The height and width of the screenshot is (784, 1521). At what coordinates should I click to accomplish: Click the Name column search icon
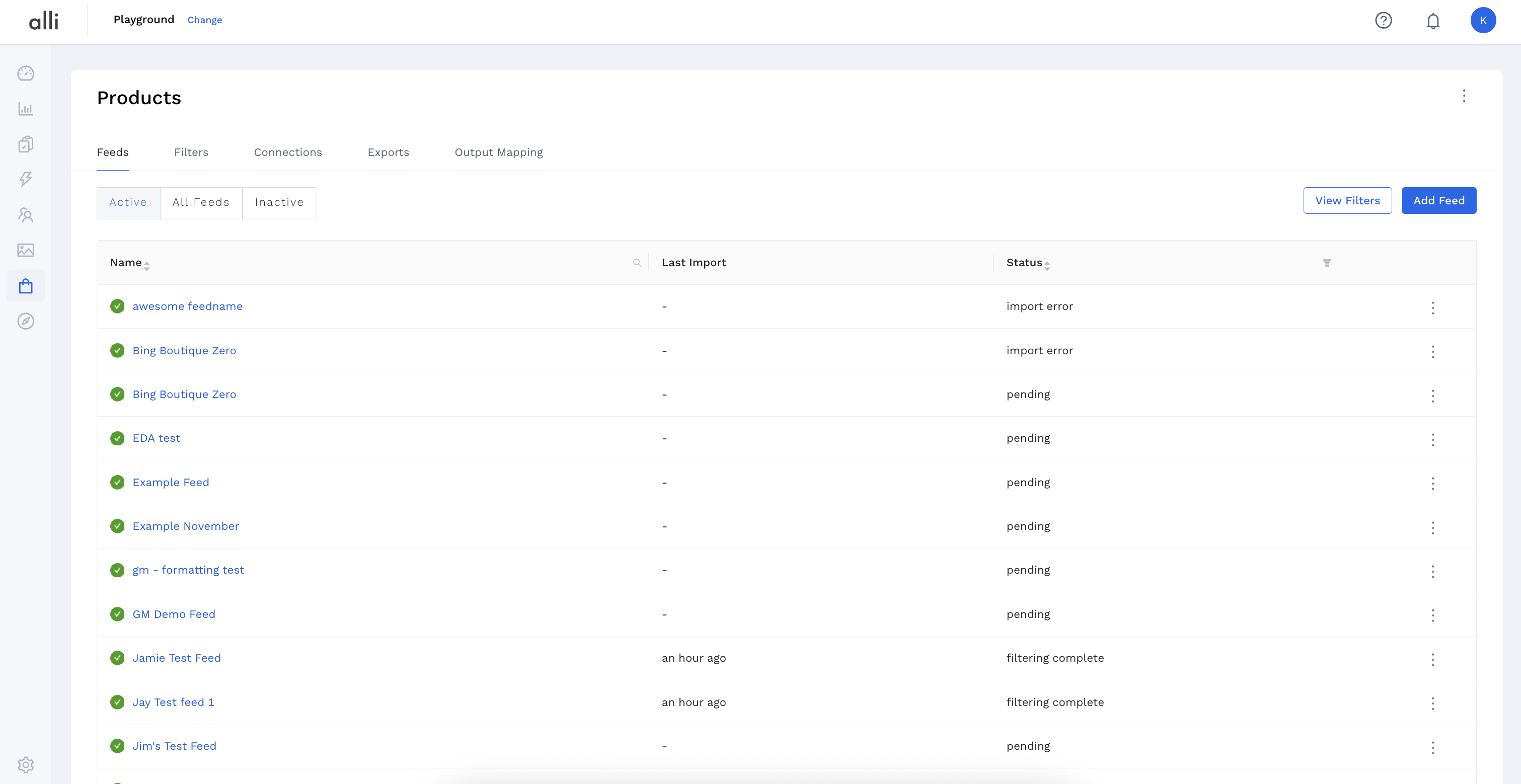pyautogui.click(x=637, y=263)
